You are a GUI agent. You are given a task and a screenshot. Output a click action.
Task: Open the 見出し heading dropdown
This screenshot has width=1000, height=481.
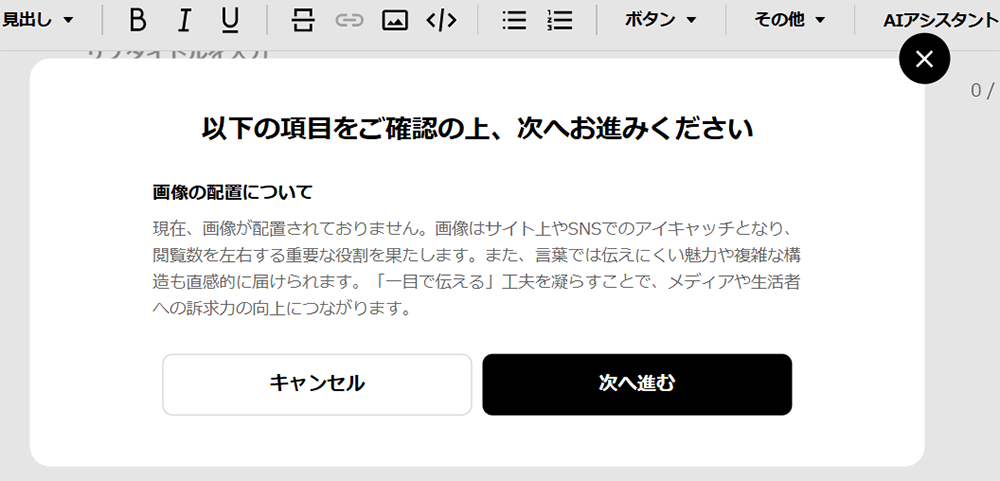coord(37,20)
